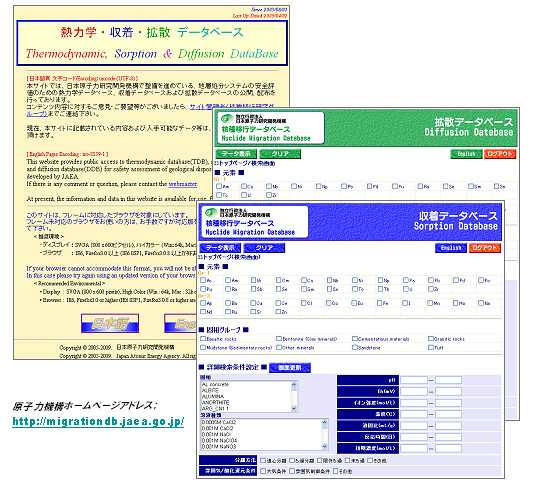The height and width of the screenshot is (492, 538).
Task: Click データ表示 button in Diffusion Database window
Action: pyautogui.click(x=236, y=154)
